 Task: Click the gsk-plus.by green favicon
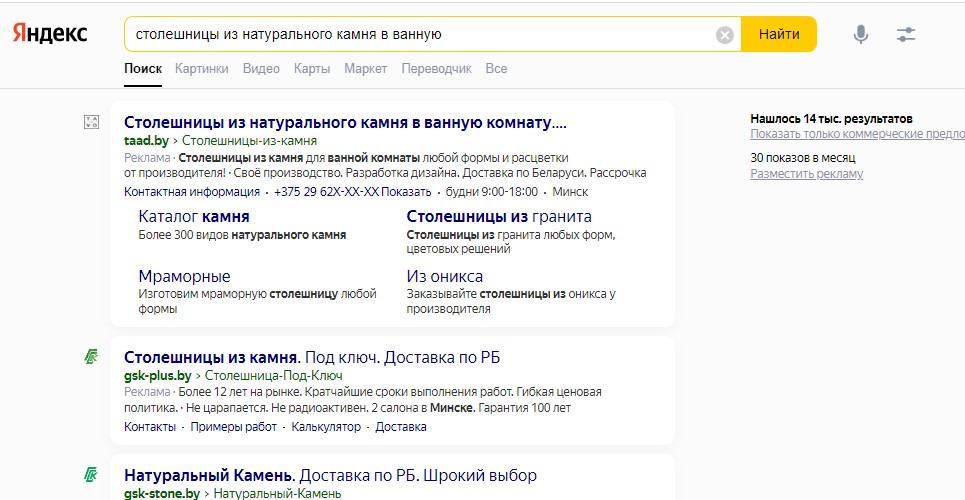[91, 357]
